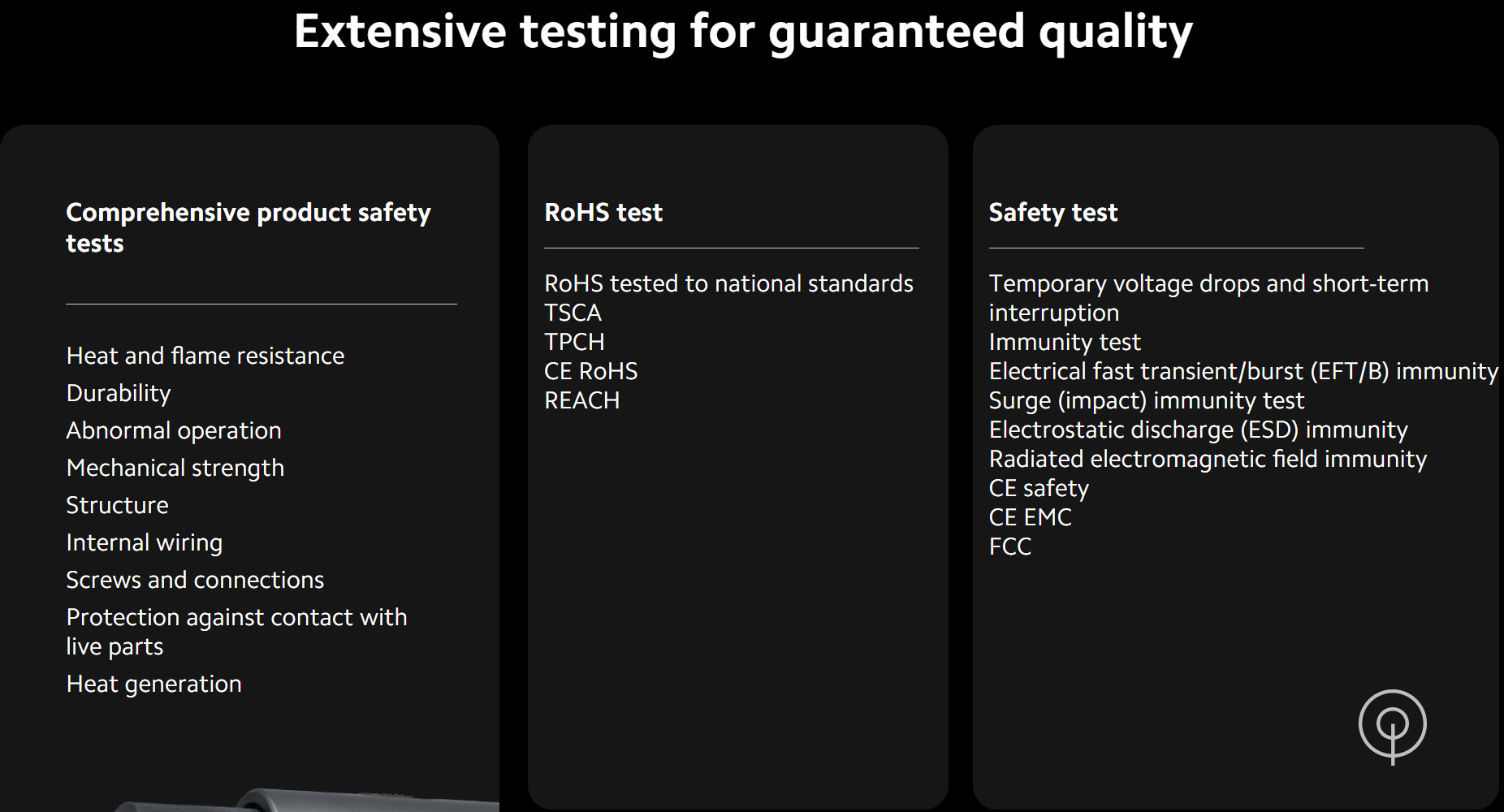This screenshot has height=812, width=1504.
Task: Select the 'CE EMC' entry
Action: tap(1030, 517)
